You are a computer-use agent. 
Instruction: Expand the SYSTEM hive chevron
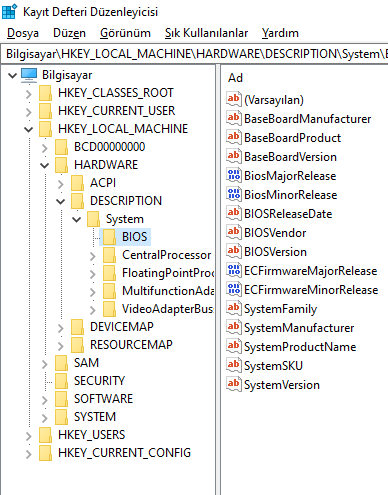point(45,418)
